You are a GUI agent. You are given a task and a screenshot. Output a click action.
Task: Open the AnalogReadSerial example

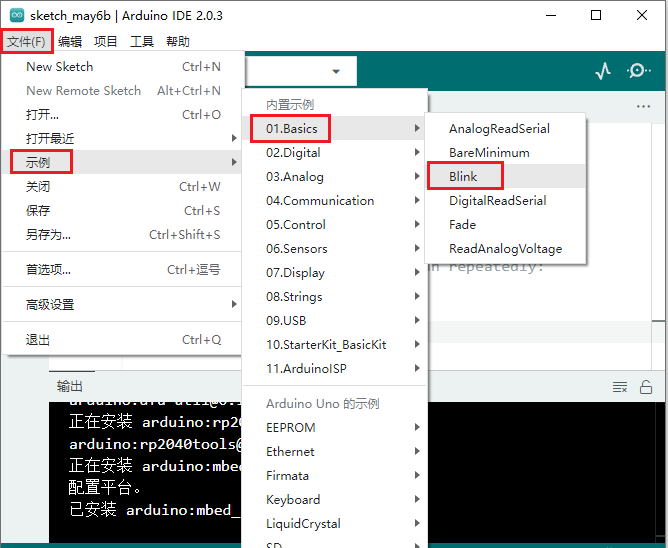pyautogui.click(x=506, y=128)
